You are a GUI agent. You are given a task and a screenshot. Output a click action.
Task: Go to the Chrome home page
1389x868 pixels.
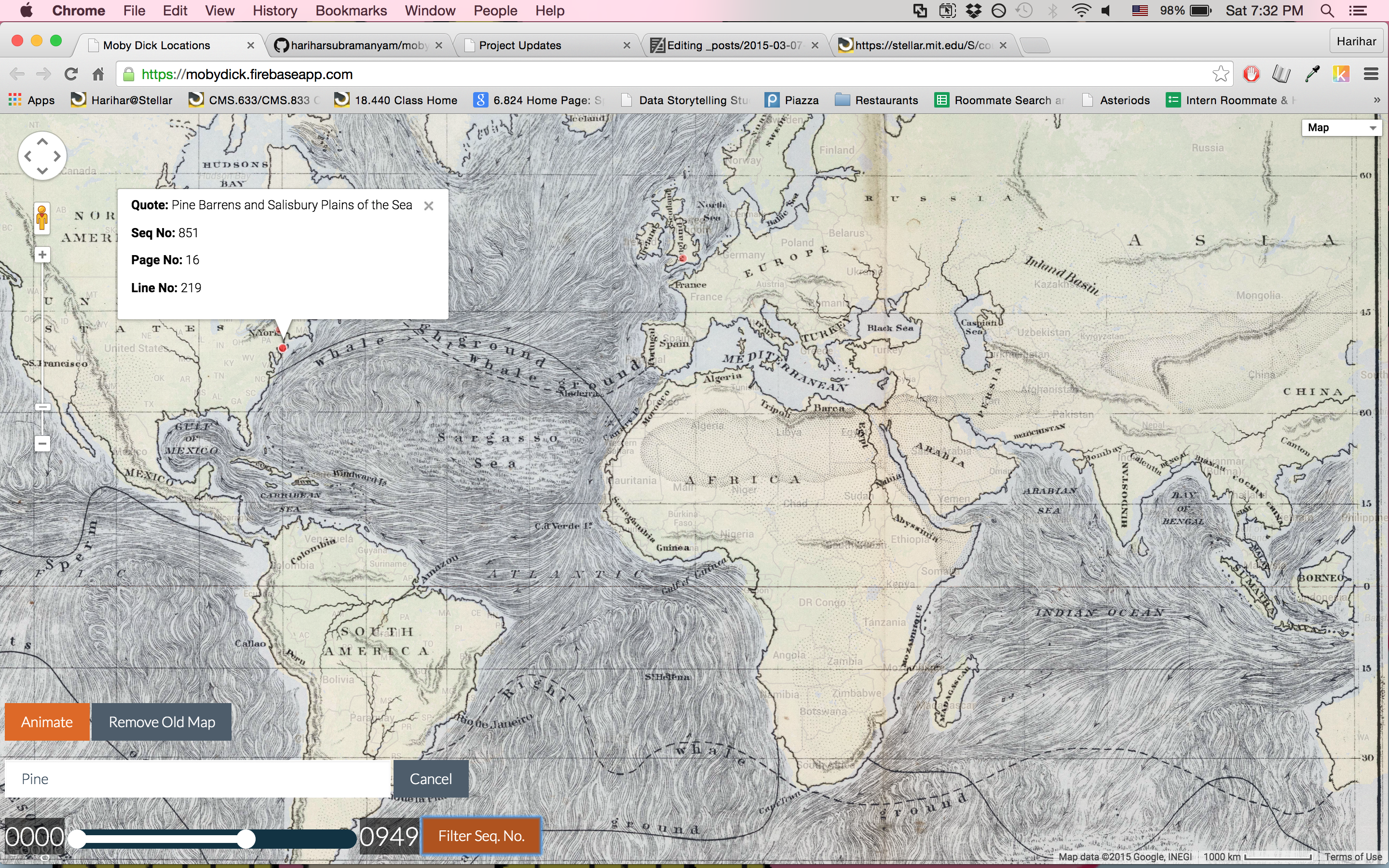tap(98, 74)
